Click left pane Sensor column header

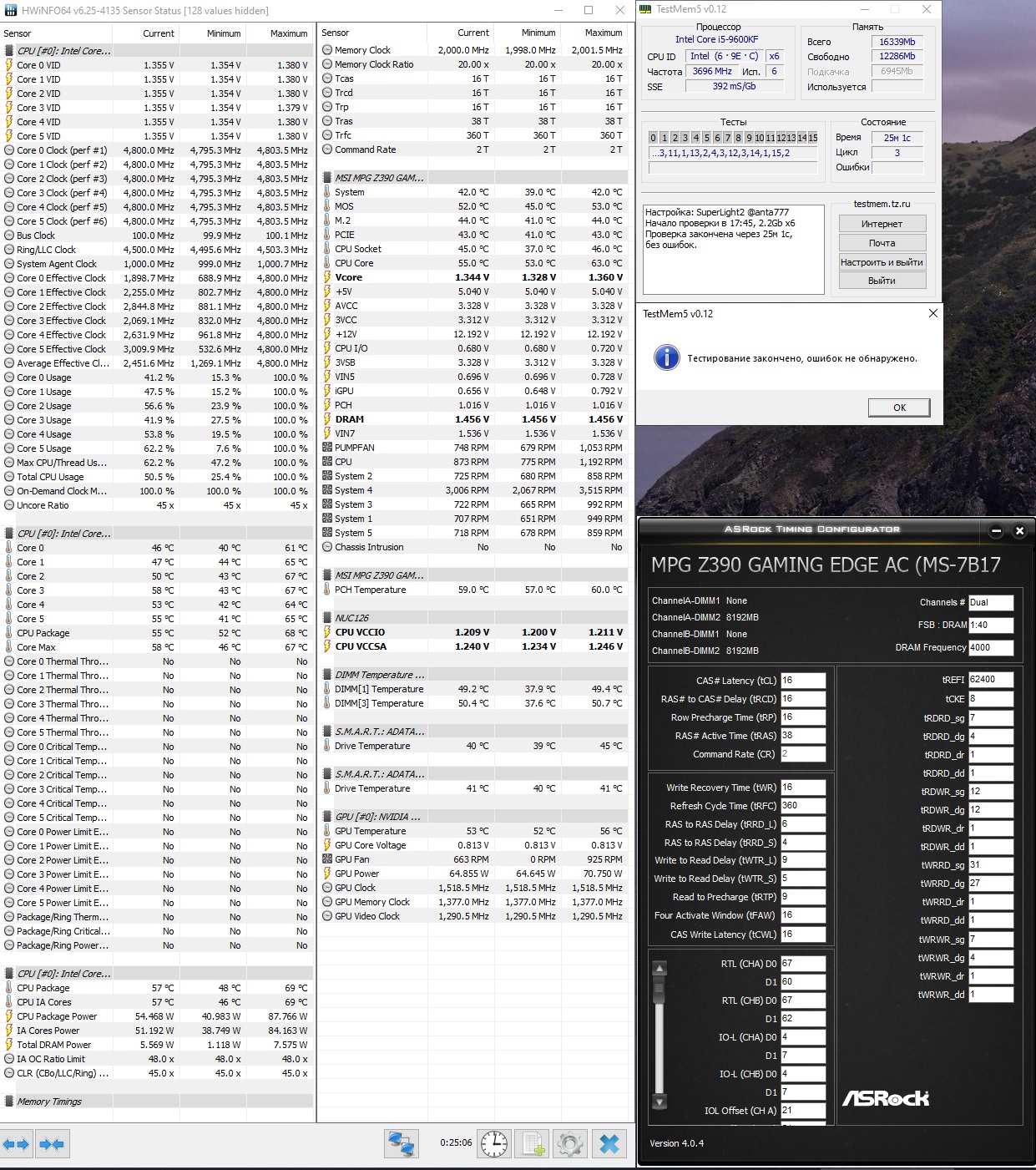[x=56, y=33]
